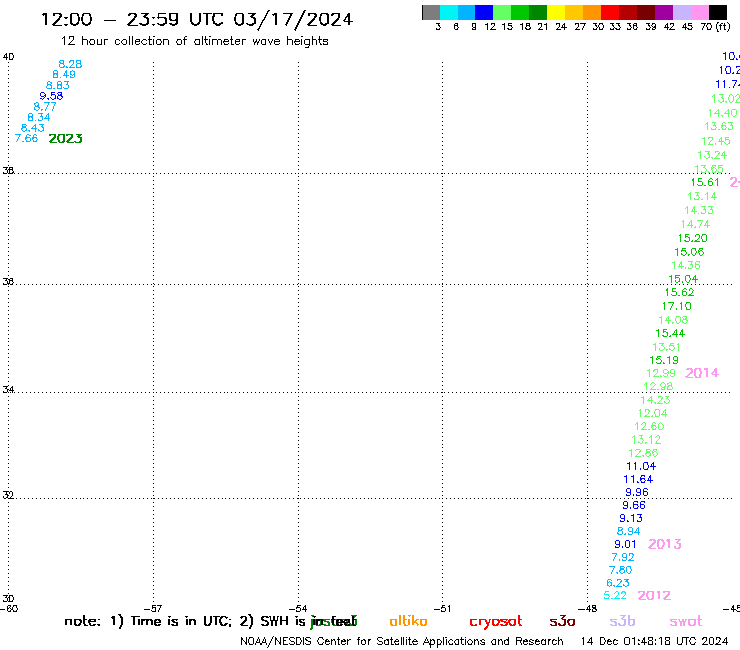The image size is (740, 650).
Task: Select the purple swatch in the color scale
Action: pos(664,12)
